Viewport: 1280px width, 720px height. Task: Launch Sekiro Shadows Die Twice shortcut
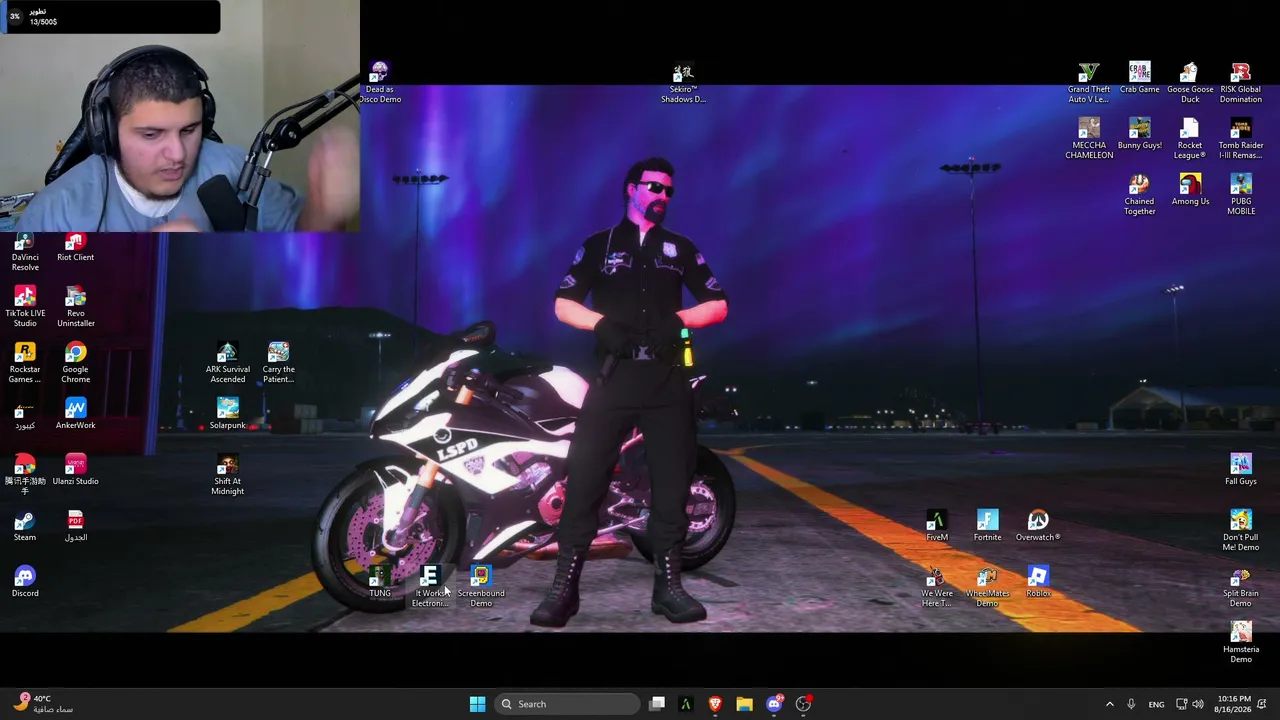683,83
